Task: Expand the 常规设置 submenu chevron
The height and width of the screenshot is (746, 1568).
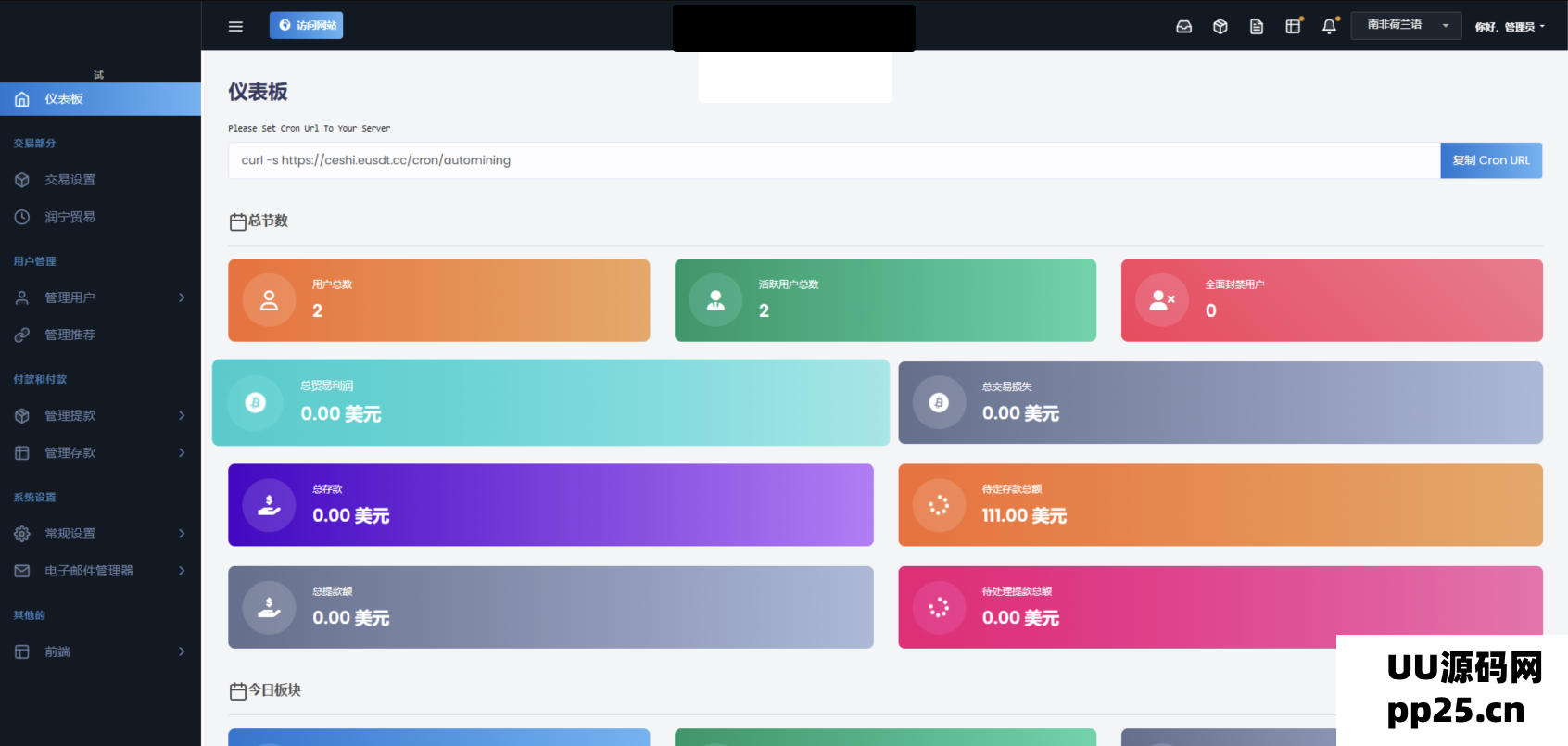Action: (182, 534)
